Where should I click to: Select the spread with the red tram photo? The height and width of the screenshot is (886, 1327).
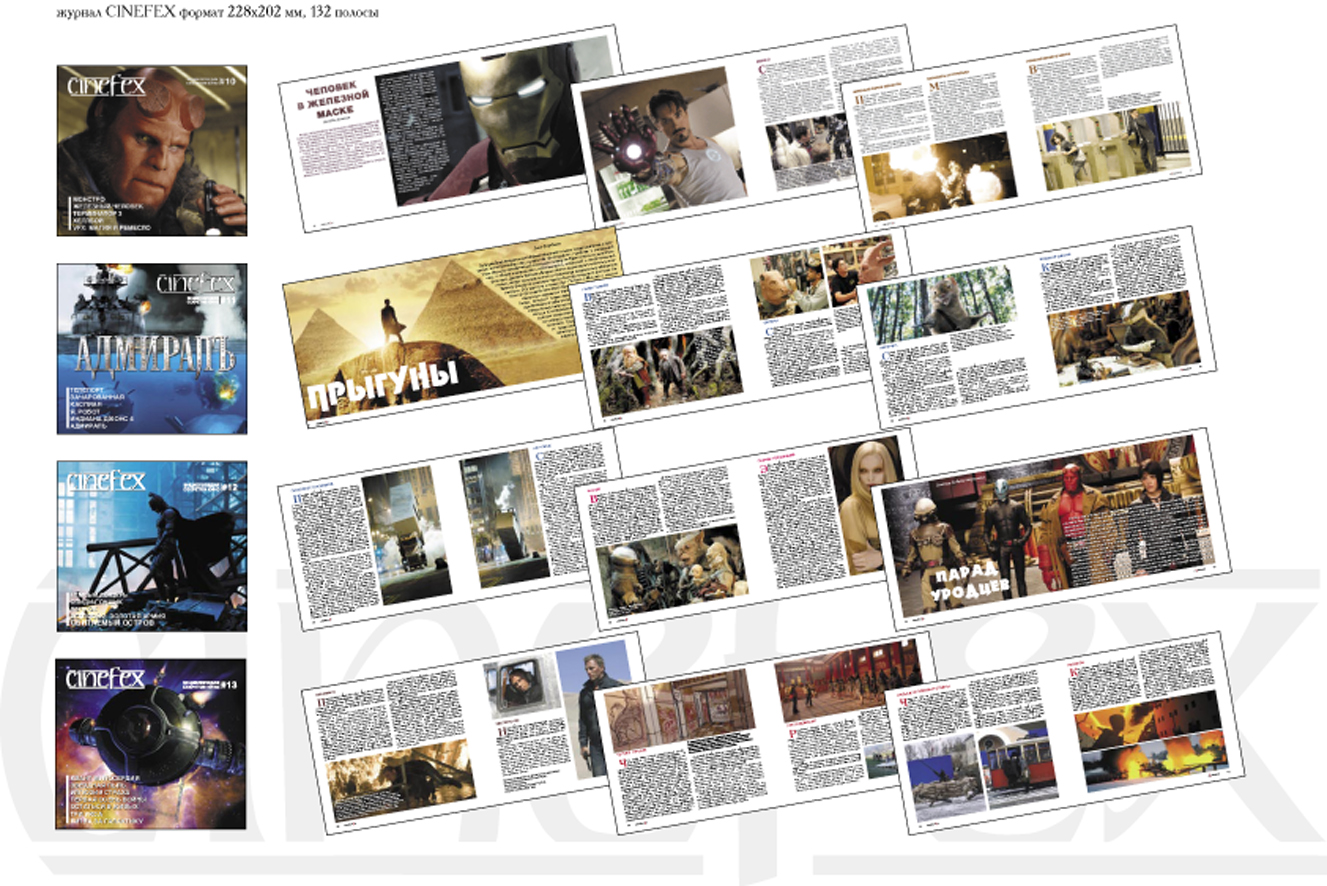[1065, 733]
